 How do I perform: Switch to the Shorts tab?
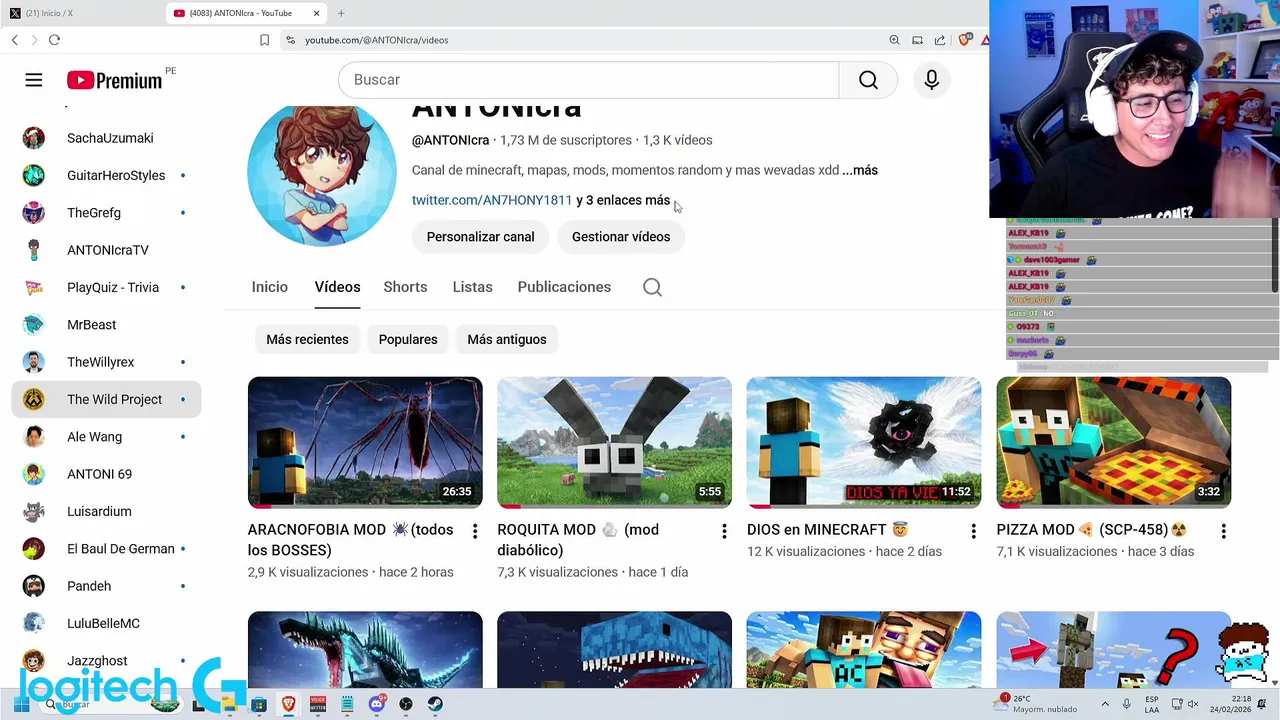pyautogui.click(x=405, y=287)
